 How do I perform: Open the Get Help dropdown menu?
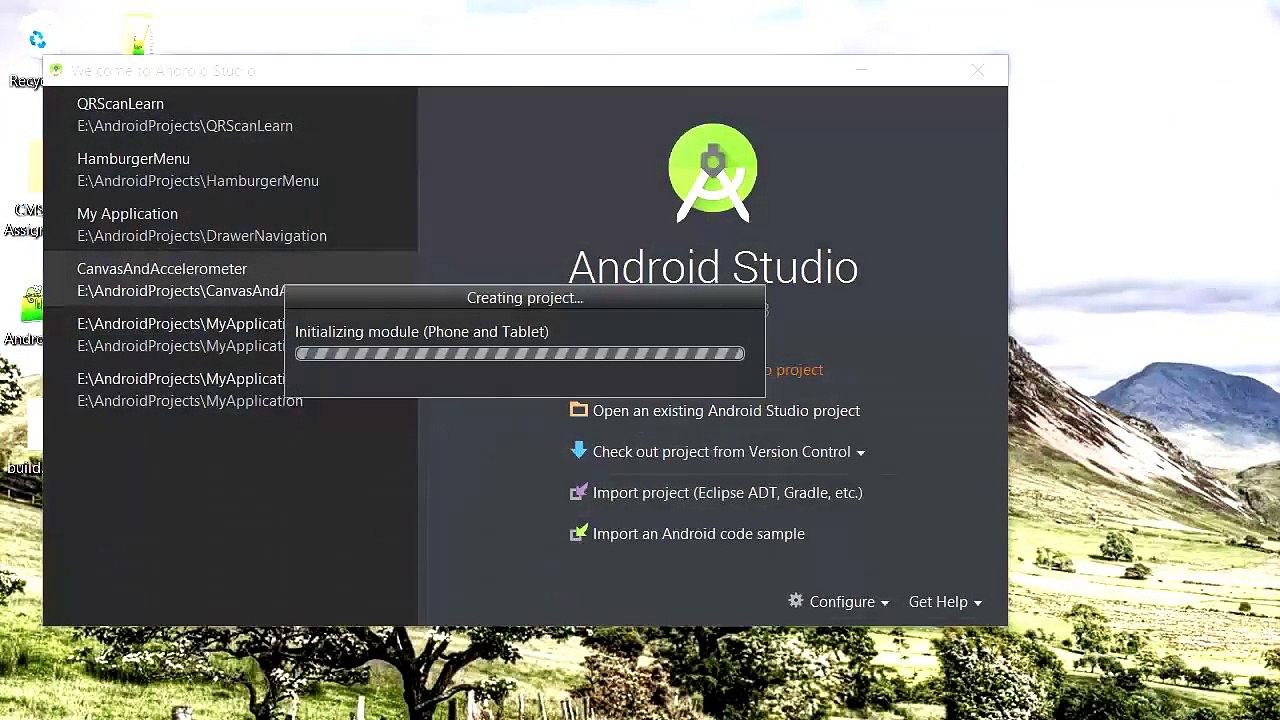(945, 602)
